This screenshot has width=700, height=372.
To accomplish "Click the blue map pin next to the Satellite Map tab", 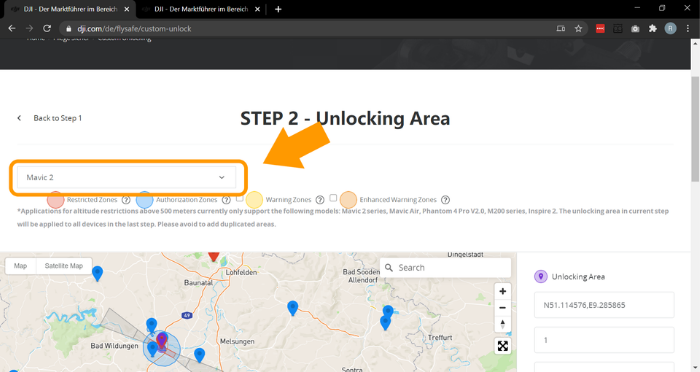I will (97, 273).
